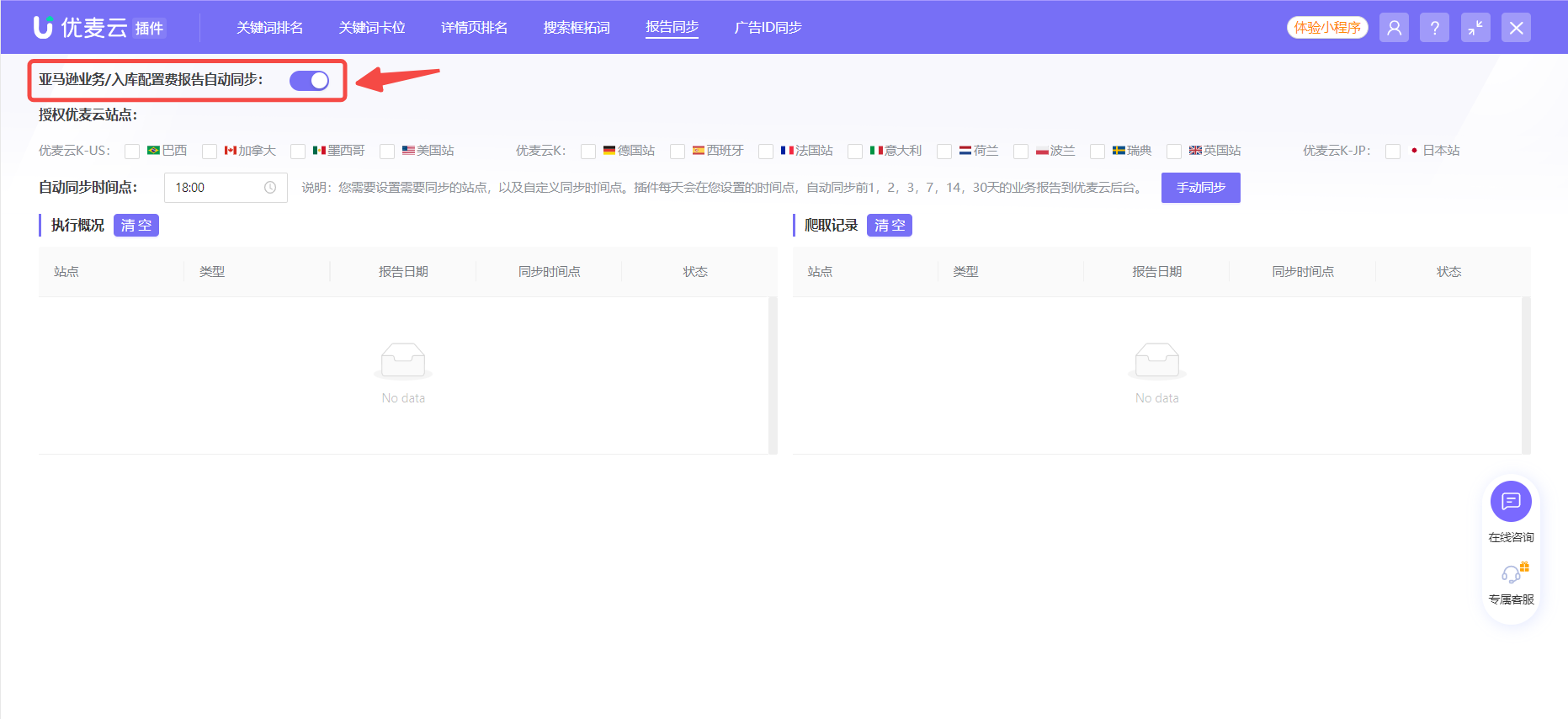The image size is (1568, 719).
Task: Click 执行概况 table 状态 column header
Action: tap(695, 272)
